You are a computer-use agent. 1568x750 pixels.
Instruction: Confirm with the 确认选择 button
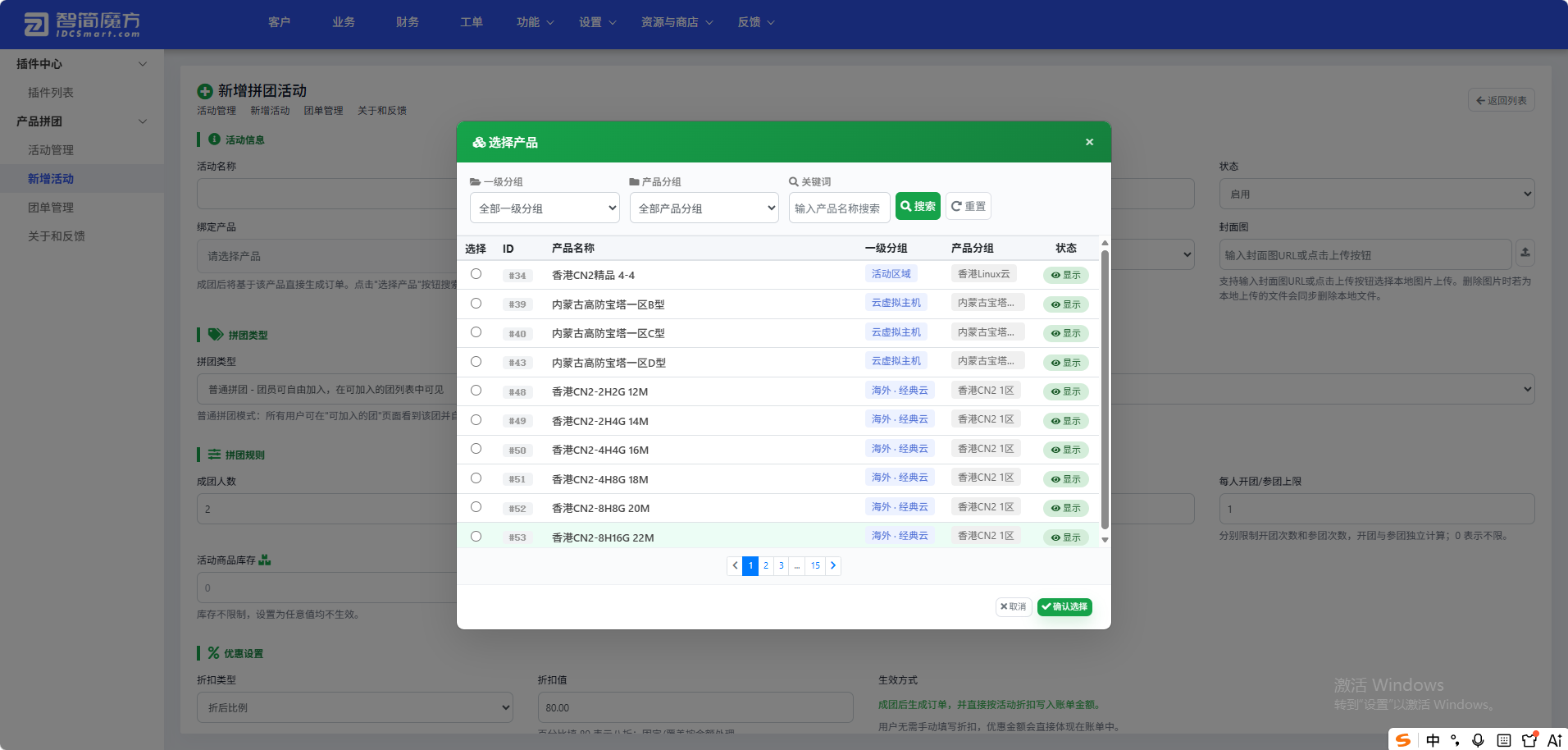[1064, 606]
